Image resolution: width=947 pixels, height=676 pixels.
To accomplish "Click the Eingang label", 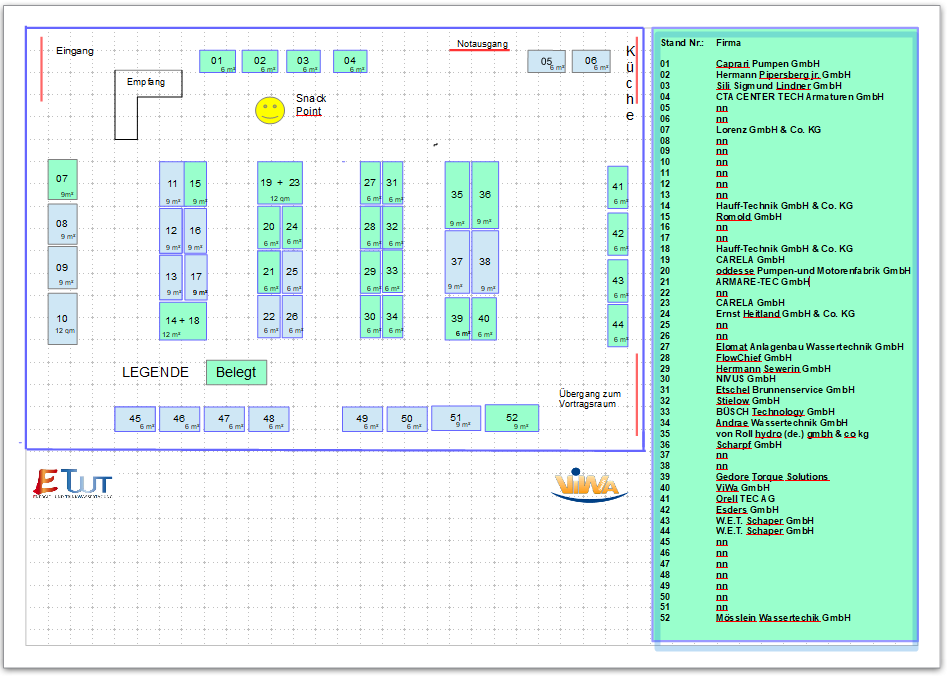I will coord(75,51).
